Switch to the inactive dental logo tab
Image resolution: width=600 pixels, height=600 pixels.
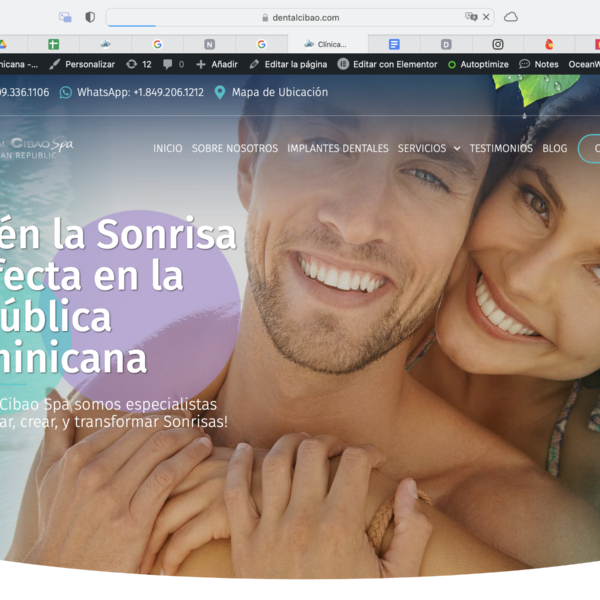click(105, 44)
